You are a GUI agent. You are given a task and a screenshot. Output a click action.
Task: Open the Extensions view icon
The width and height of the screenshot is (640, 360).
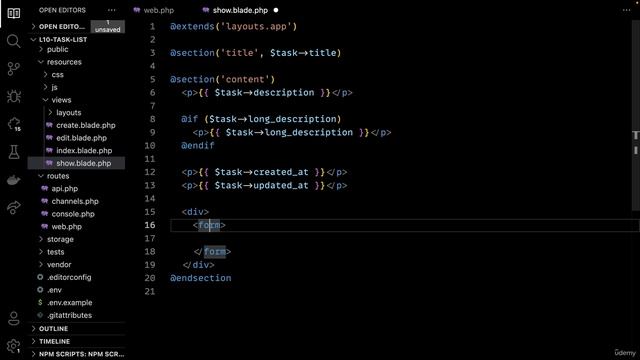pyautogui.click(x=13, y=124)
